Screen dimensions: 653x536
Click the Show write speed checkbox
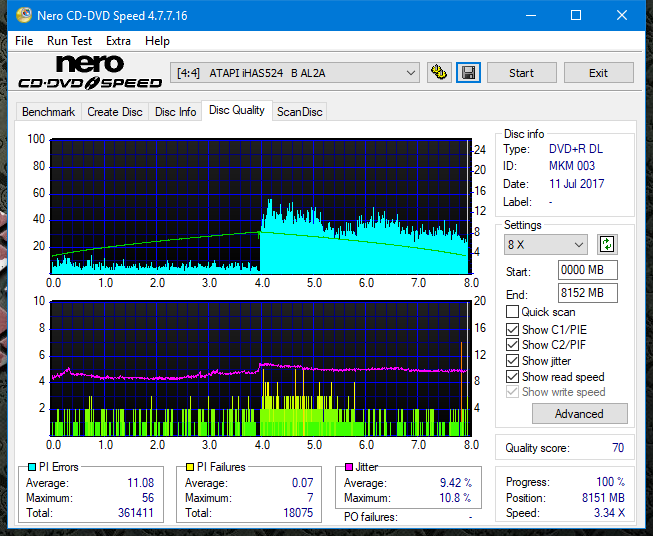pos(512,392)
